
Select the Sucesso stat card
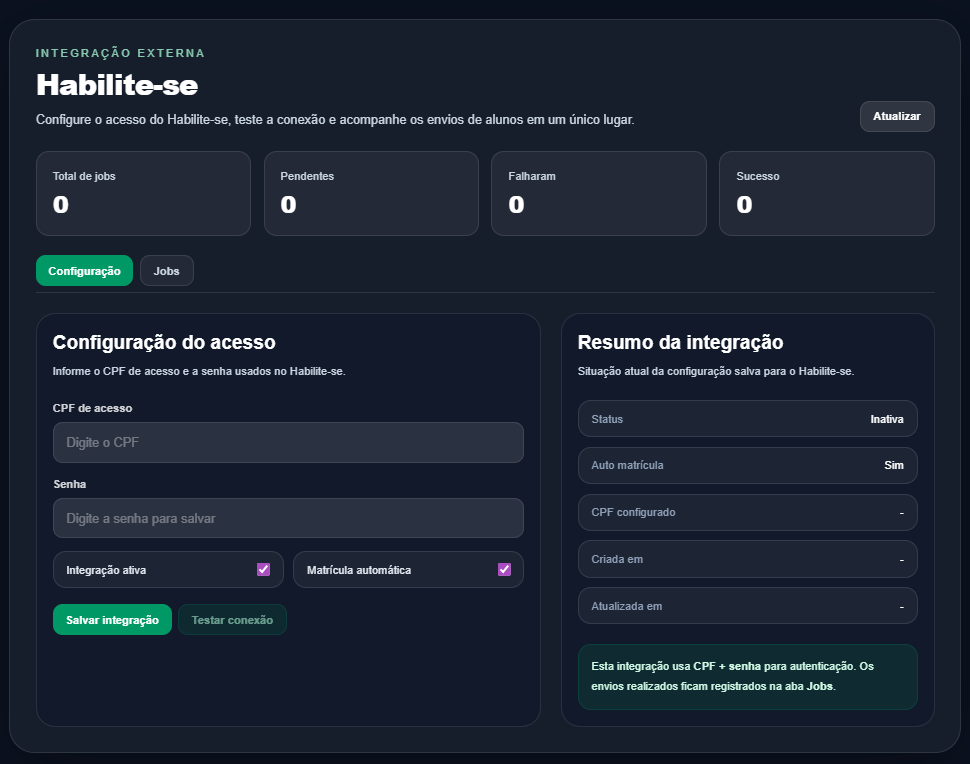tap(826, 194)
